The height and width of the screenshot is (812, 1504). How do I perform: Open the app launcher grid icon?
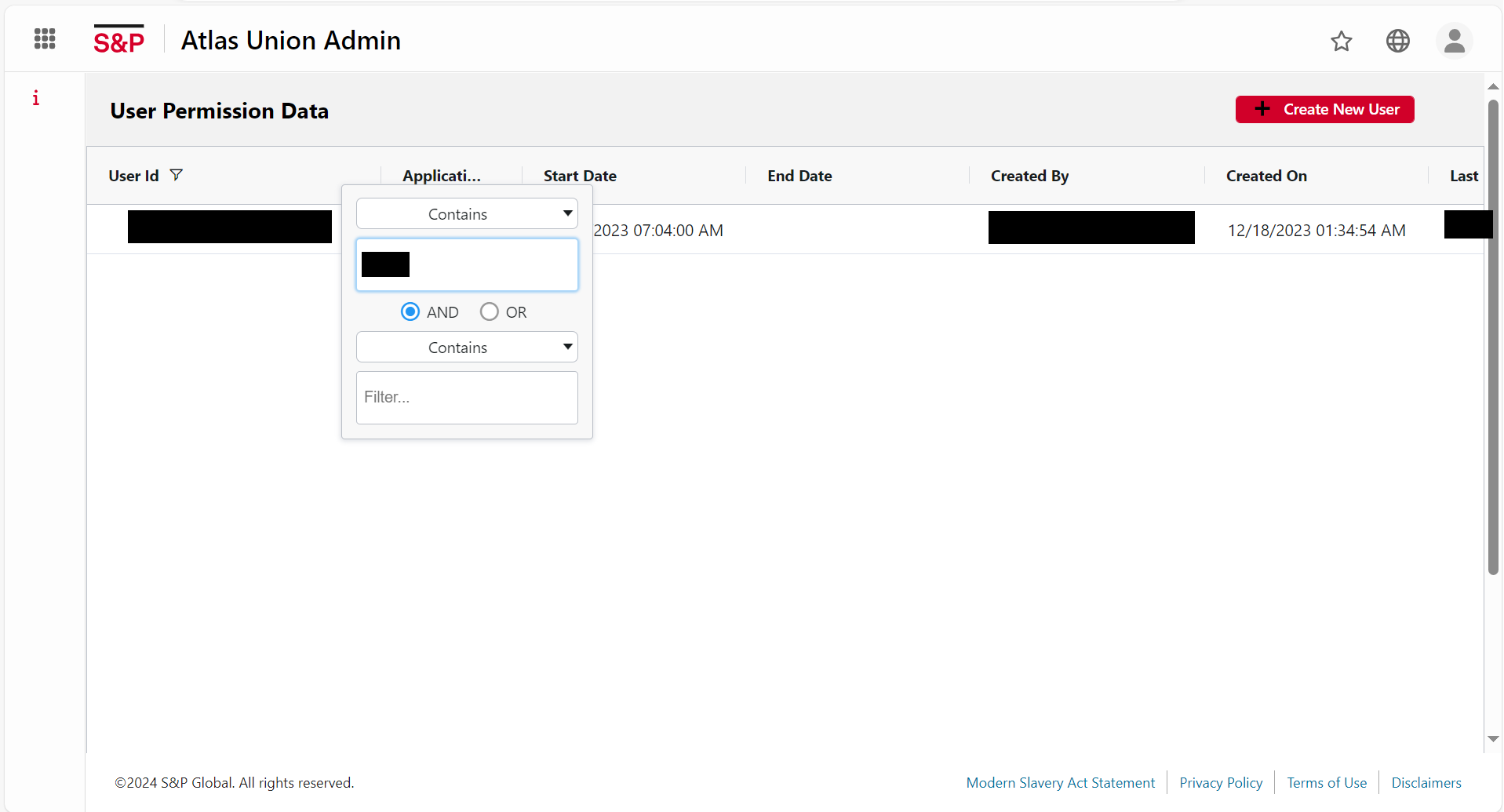click(45, 38)
